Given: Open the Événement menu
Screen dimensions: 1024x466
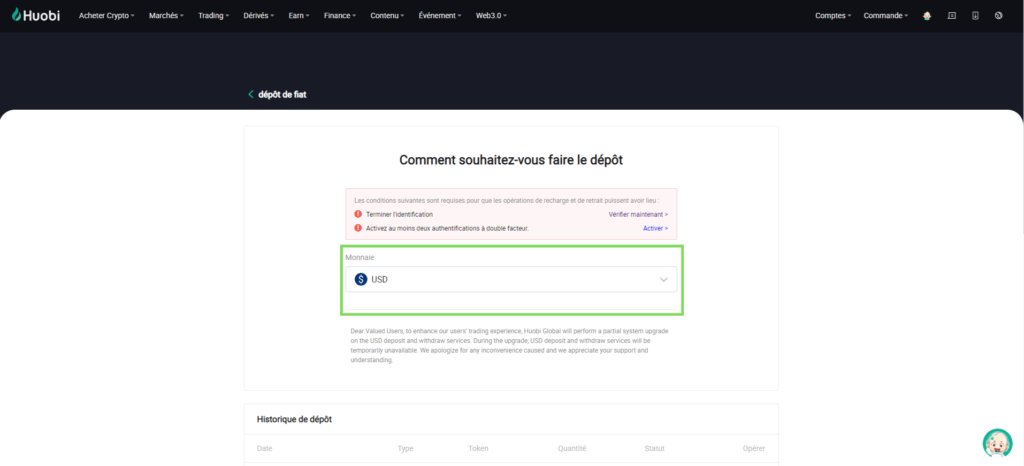Looking at the screenshot, I should (440, 16).
